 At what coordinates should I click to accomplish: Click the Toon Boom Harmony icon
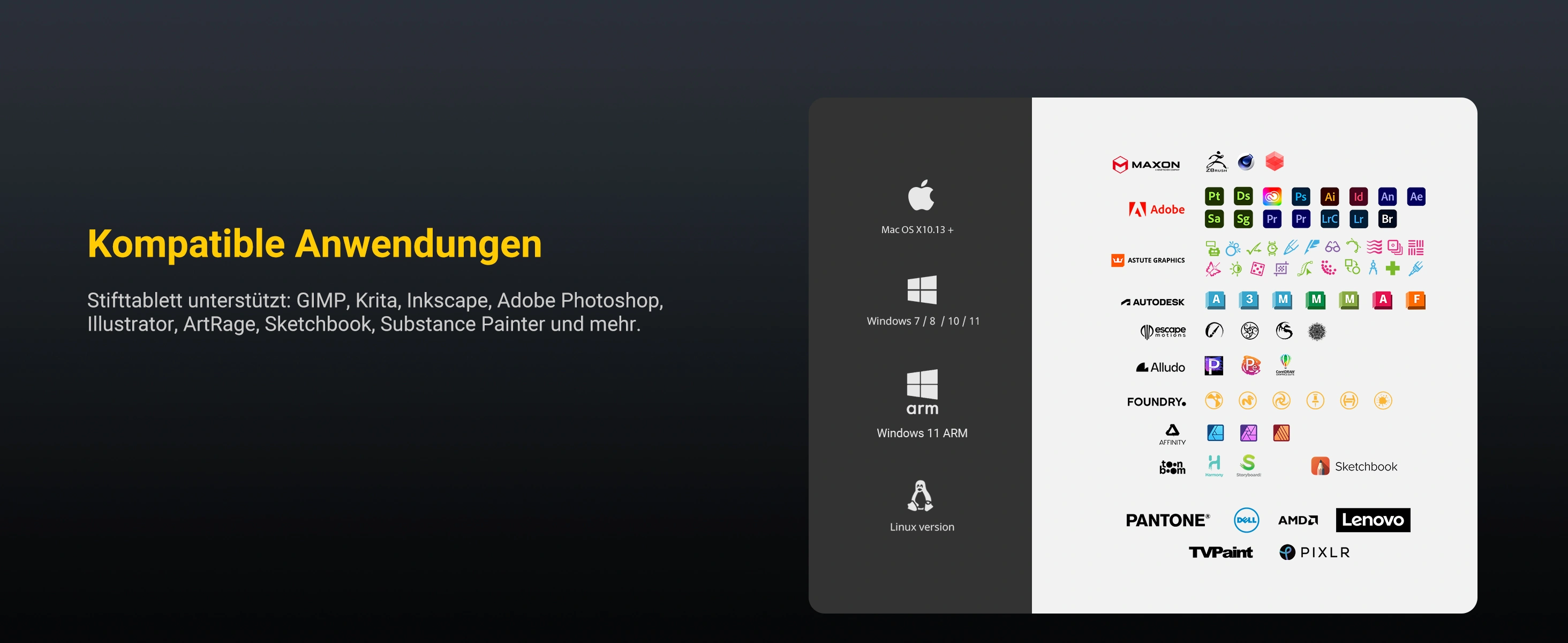pyautogui.click(x=1213, y=465)
